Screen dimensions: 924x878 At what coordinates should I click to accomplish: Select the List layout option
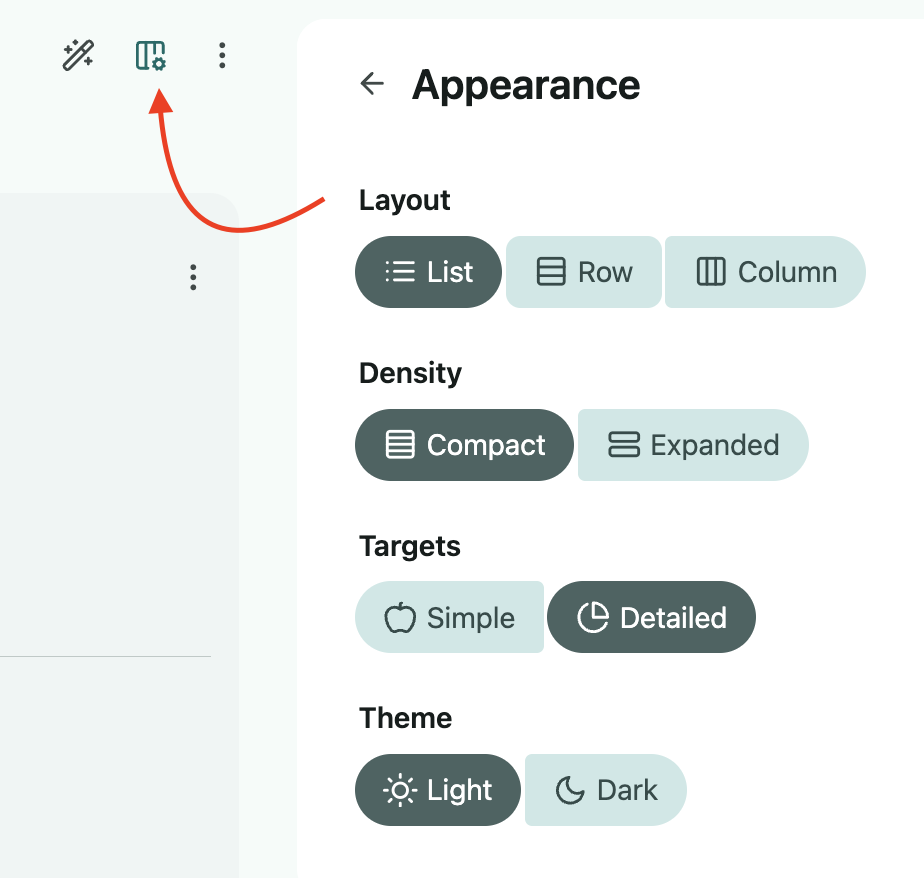pos(428,272)
